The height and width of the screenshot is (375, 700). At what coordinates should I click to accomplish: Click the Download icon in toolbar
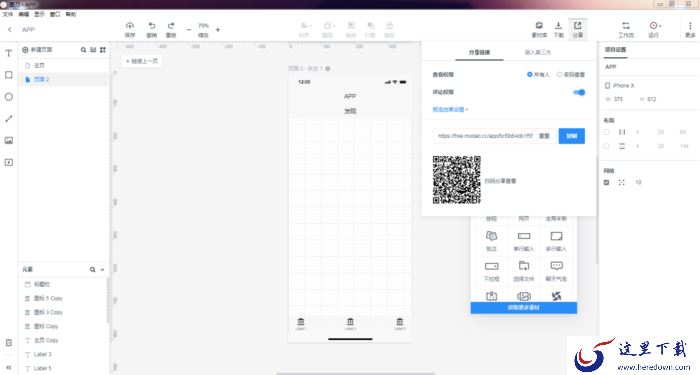[558, 25]
